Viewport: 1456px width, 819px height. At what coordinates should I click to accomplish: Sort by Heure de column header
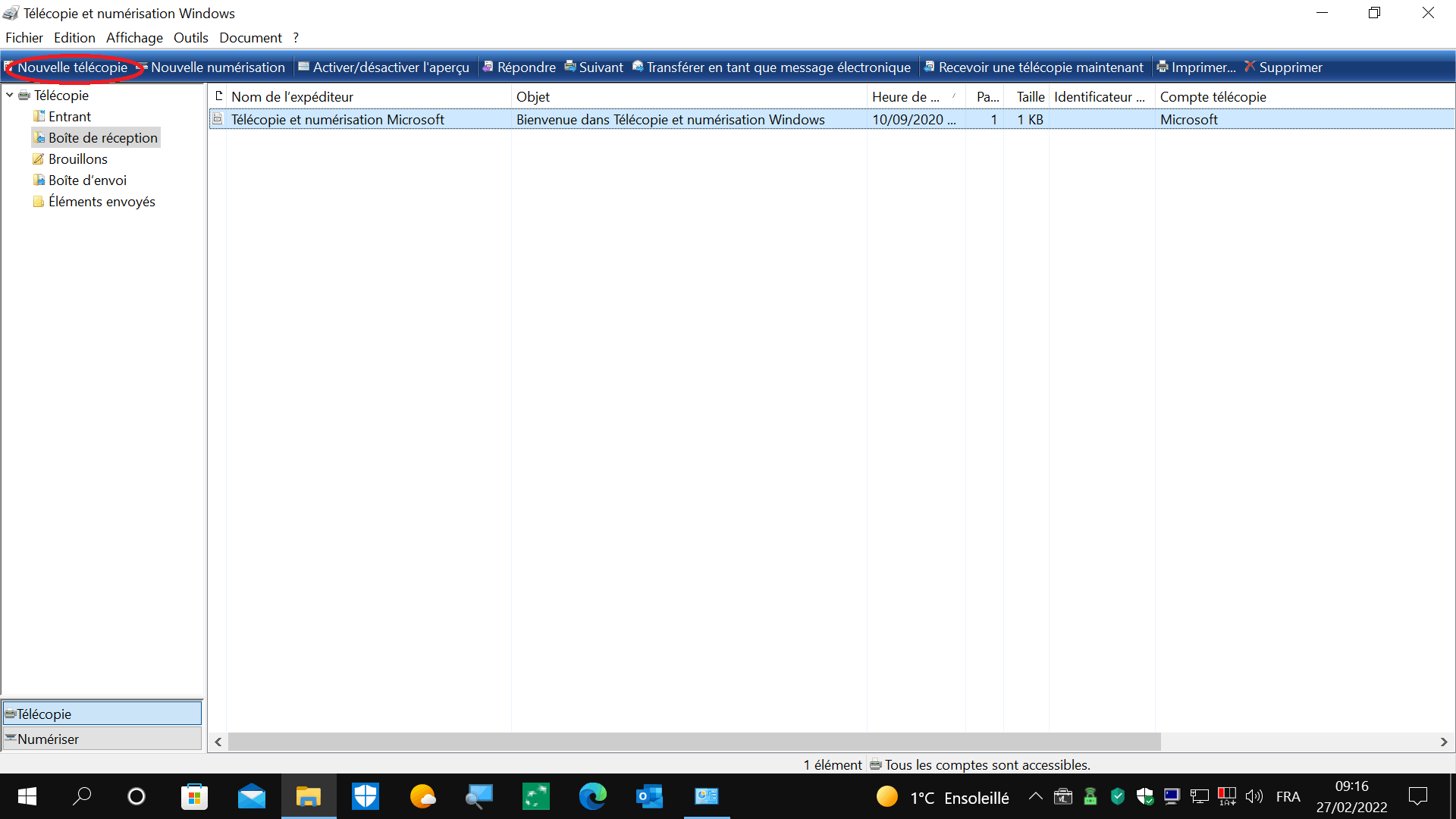click(x=906, y=97)
